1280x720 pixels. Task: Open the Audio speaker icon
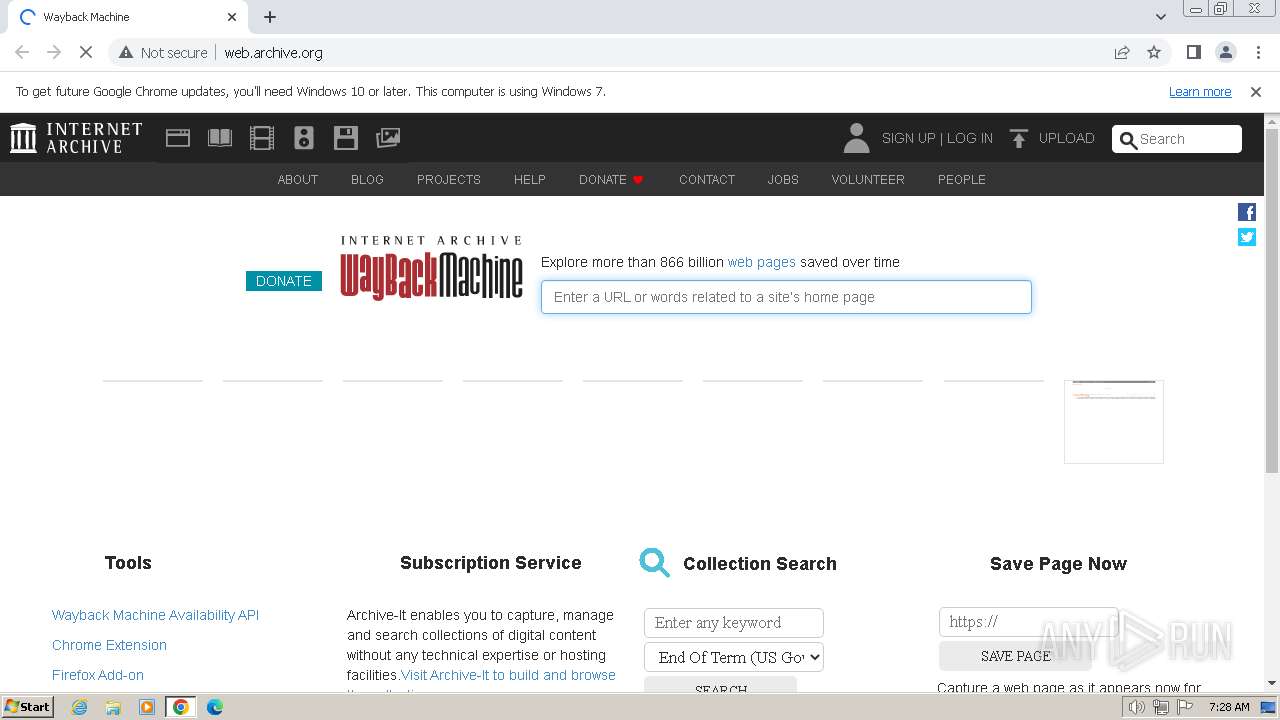pyautogui.click(x=304, y=138)
